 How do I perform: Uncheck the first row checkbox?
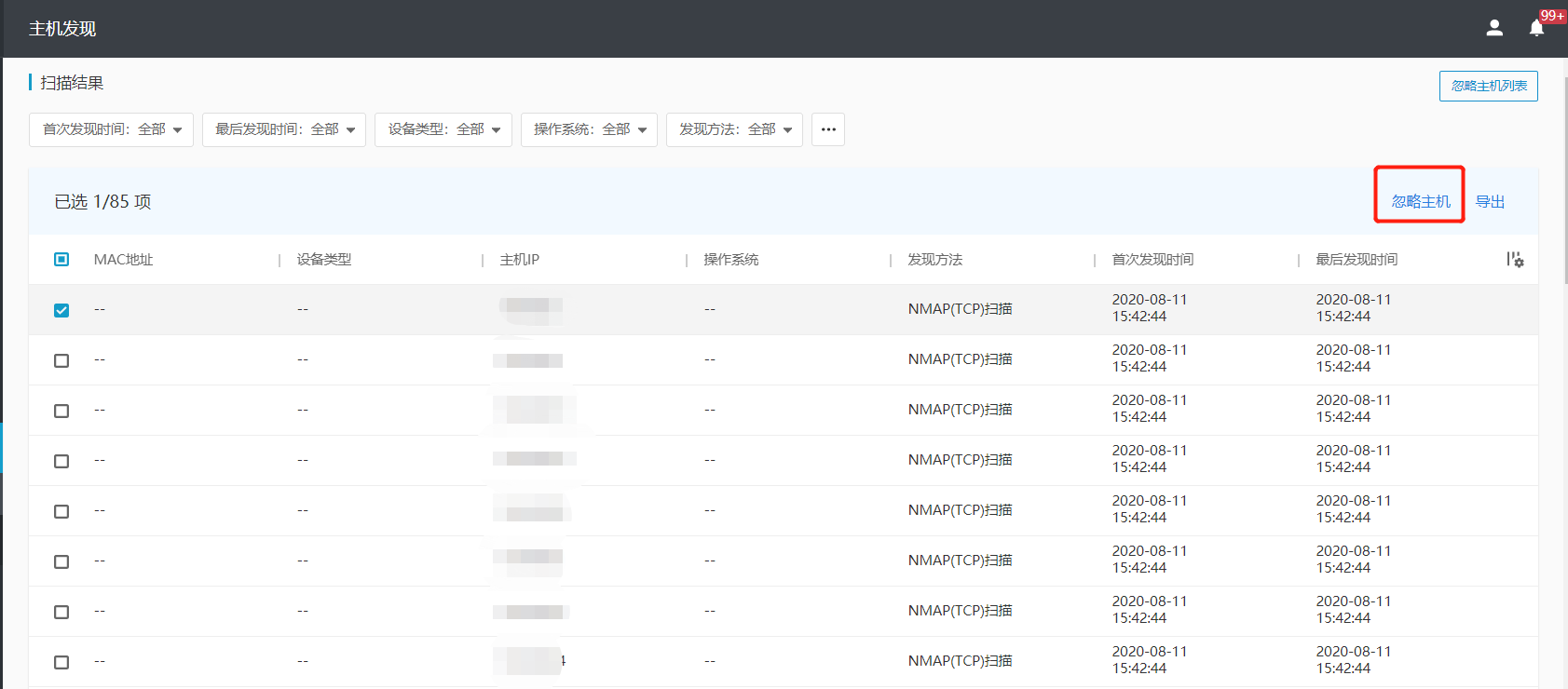pyautogui.click(x=61, y=310)
